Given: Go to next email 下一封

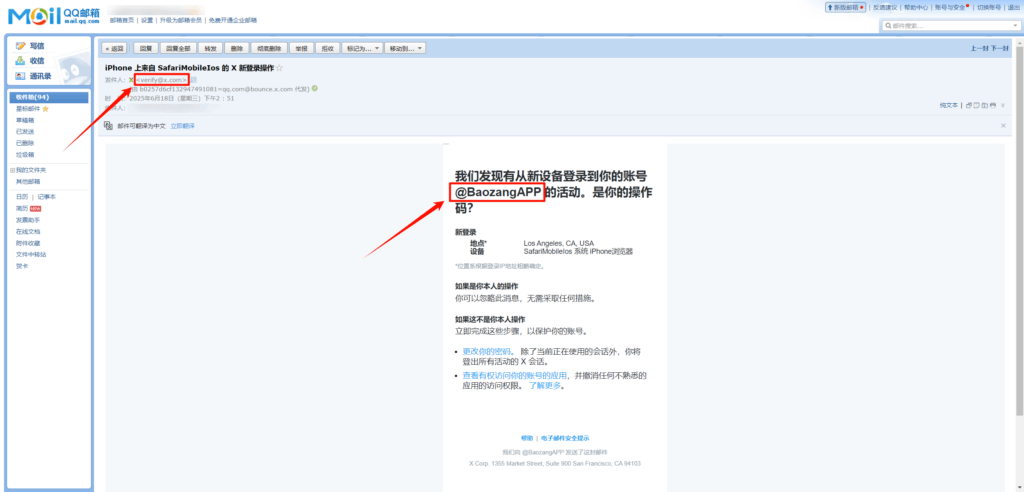Looking at the screenshot, I should point(1000,48).
